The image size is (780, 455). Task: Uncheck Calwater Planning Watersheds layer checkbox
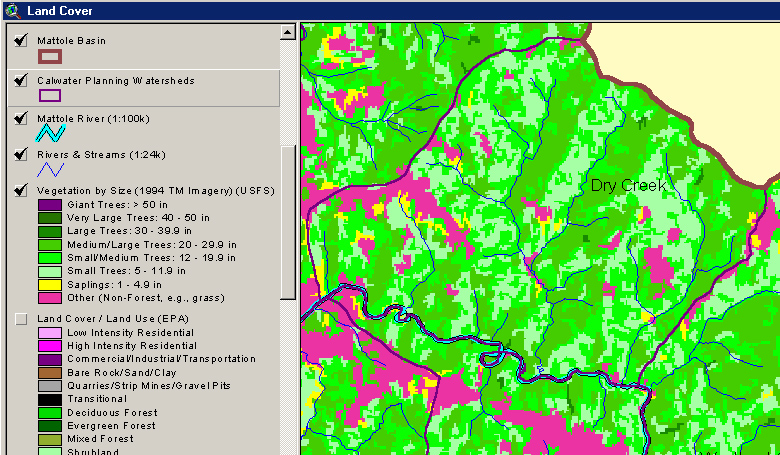pos(20,80)
